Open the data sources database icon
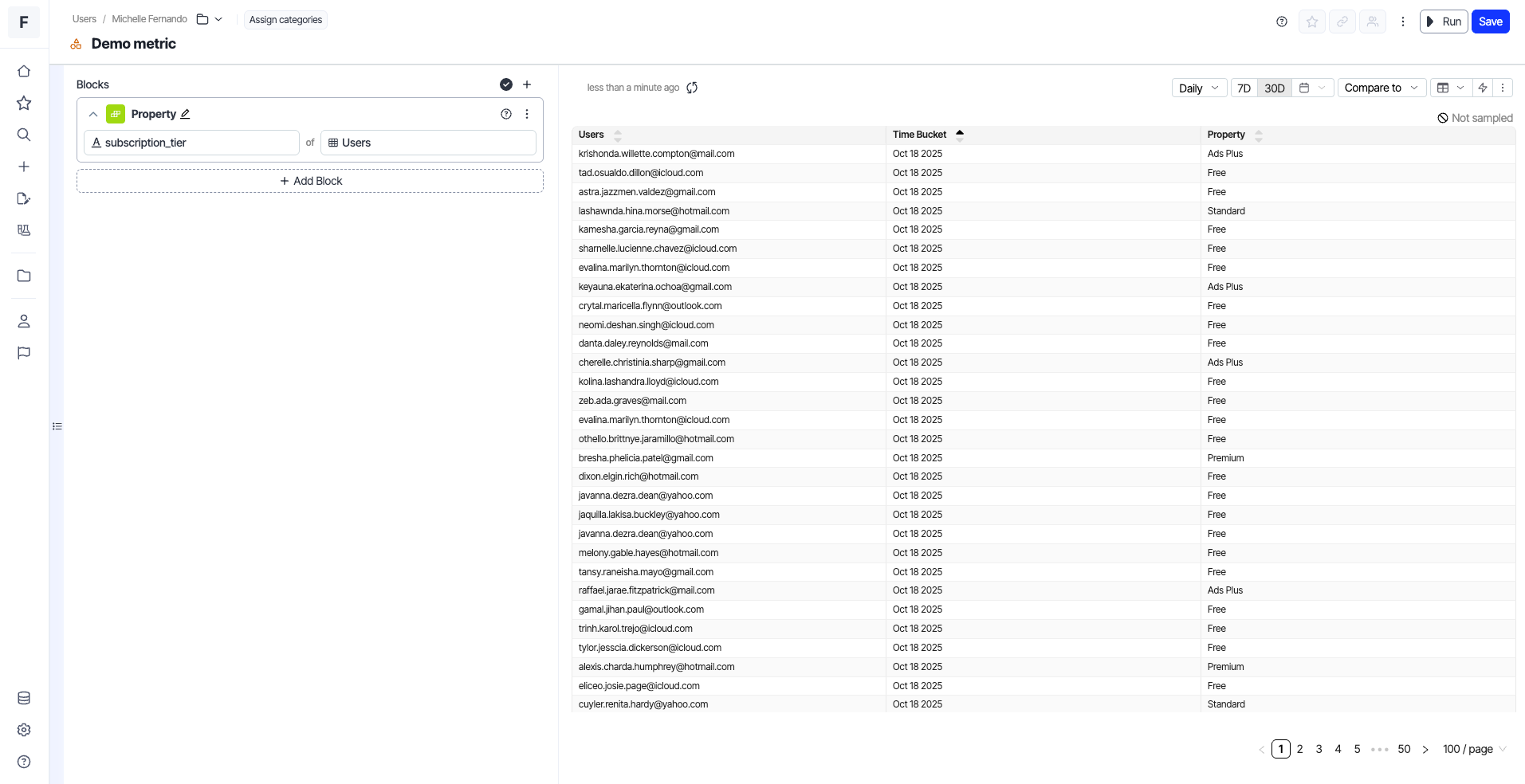1525x784 pixels. 24,699
